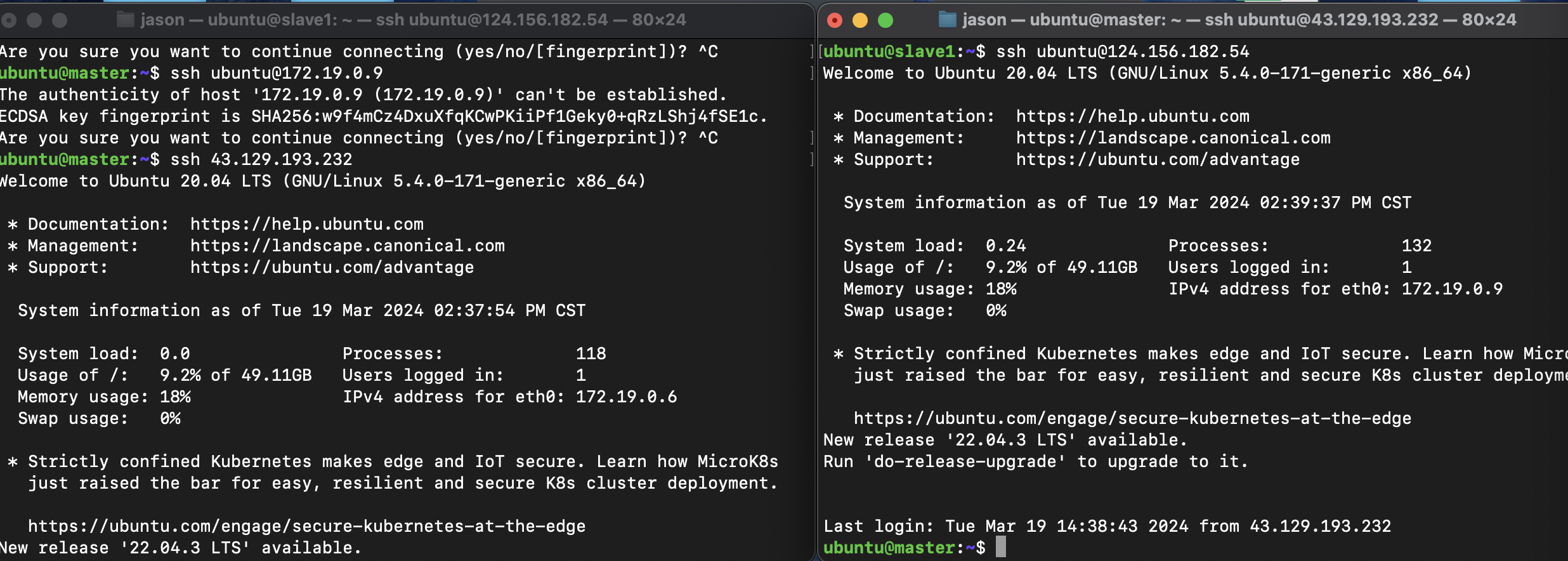Click 'New release 22.04.3 LTS available' in left terminal
Image resolution: width=1568 pixels, height=561 pixels.
(180, 548)
